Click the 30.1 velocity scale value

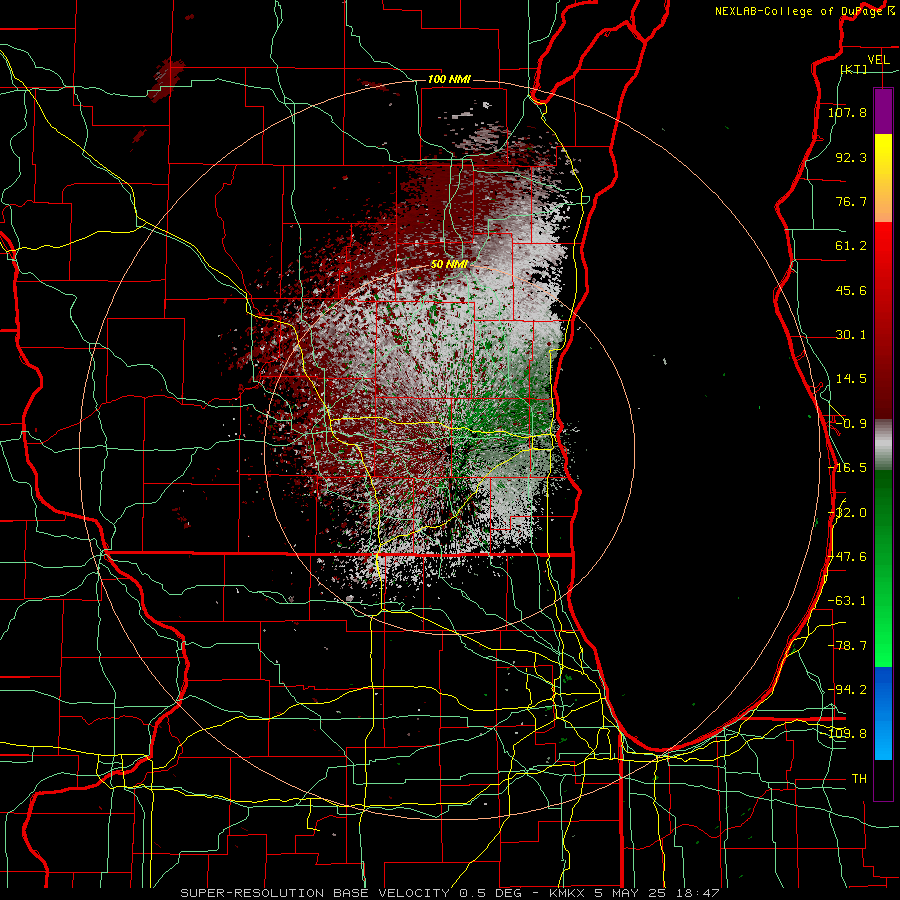(851, 335)
